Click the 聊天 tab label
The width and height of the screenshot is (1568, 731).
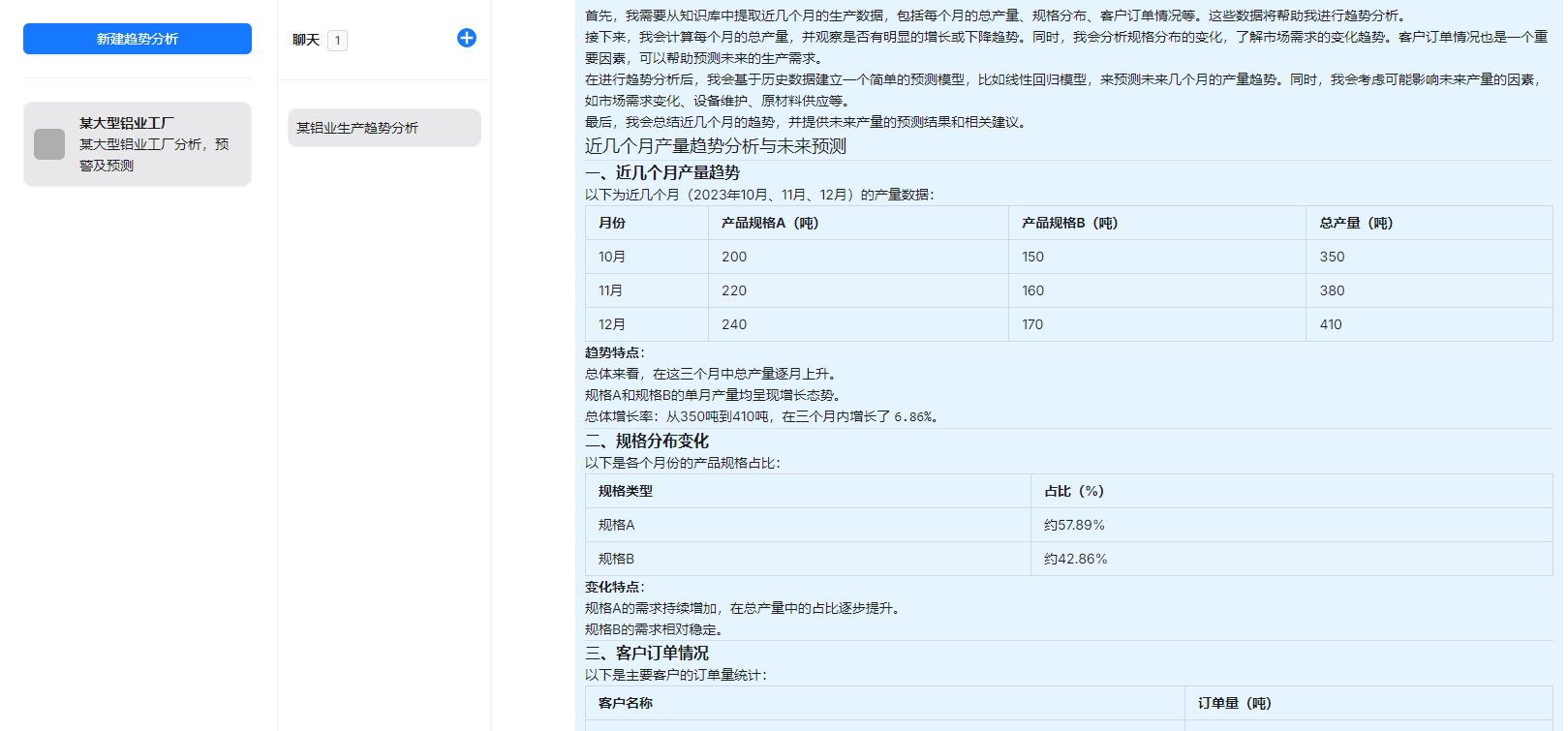[306, 40]
